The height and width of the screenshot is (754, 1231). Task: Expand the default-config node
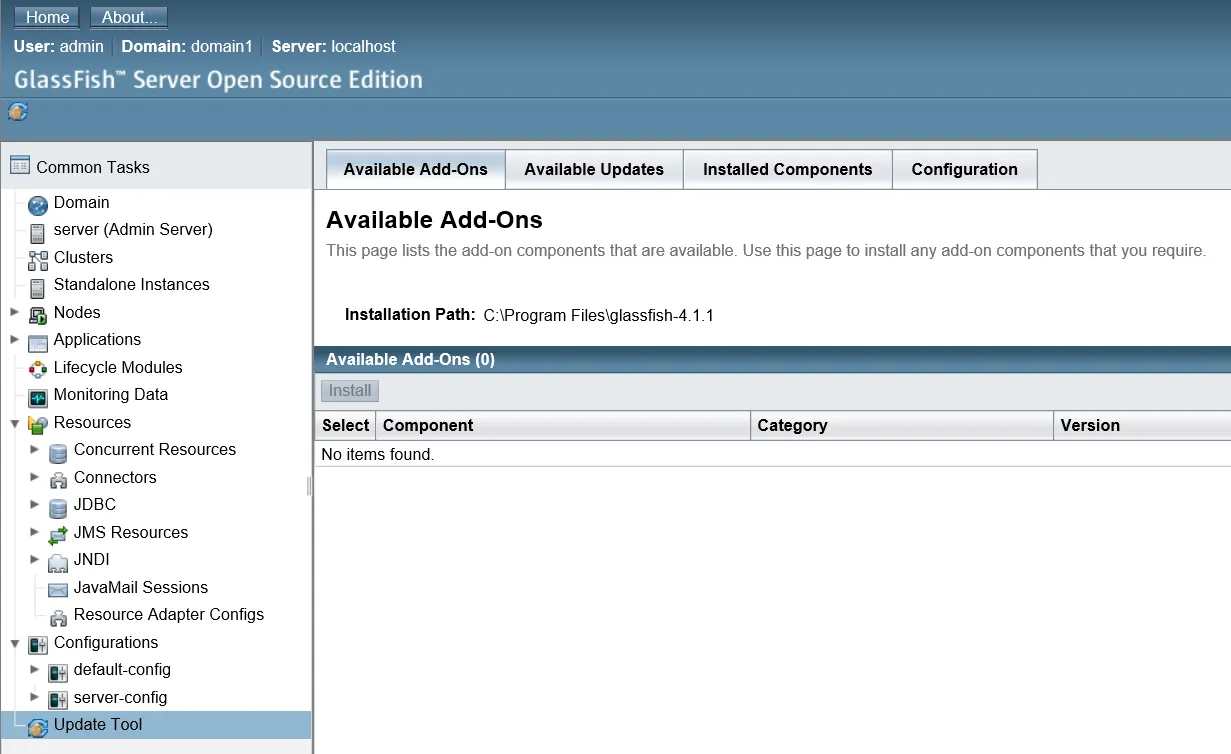click(x=35, y=669)
